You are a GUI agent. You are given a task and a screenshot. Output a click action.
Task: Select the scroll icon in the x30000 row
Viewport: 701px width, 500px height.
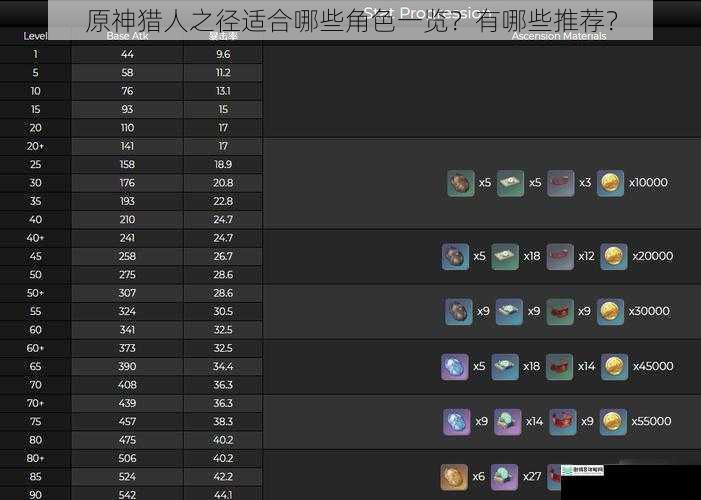pos(509,311)
